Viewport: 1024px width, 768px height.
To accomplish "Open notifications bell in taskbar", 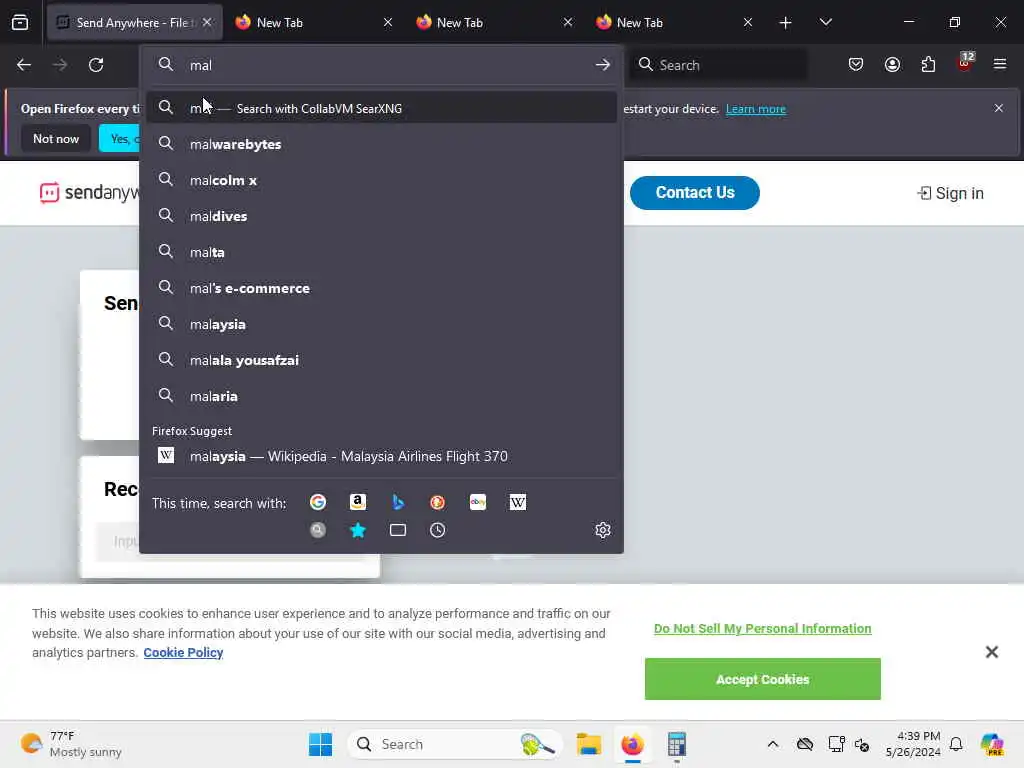I will (x=956, y=744).
